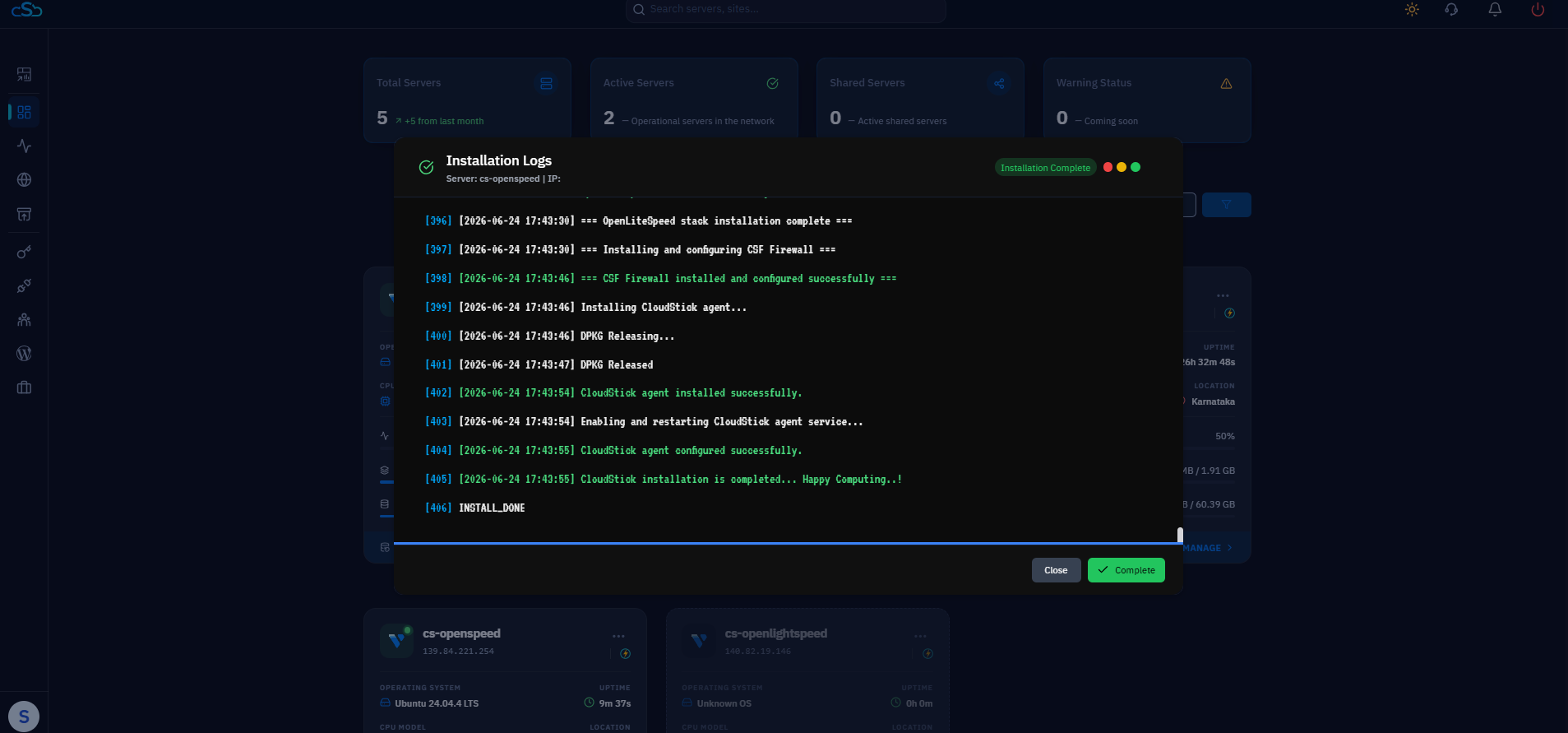Open the three-dot menu on the cs-openspeed card
The width and height of the screenshot is (1568, 733).
coord(618,636)
